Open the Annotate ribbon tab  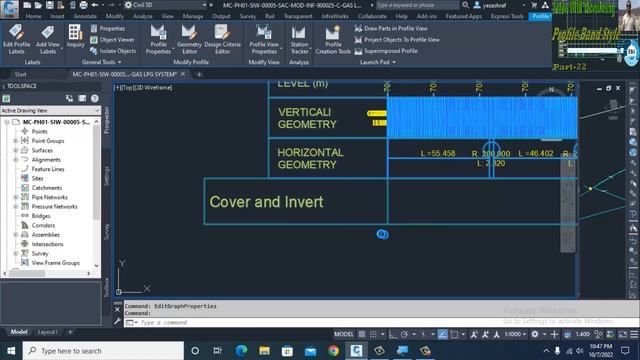pos(85,16)
